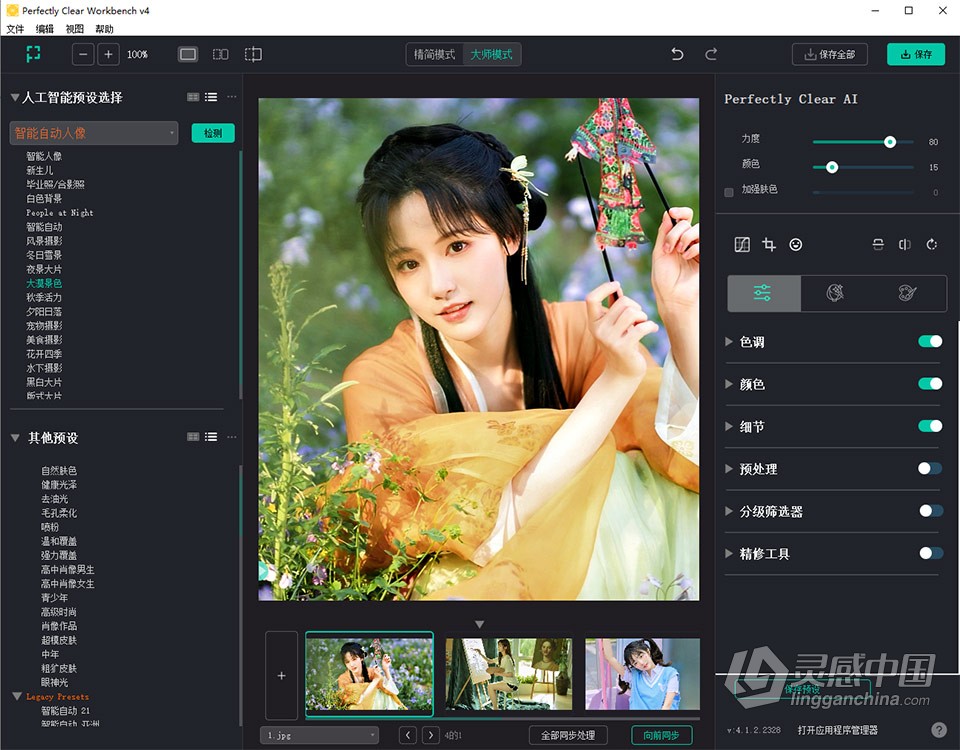Click the 检测 button

click(x=213, y=132)
